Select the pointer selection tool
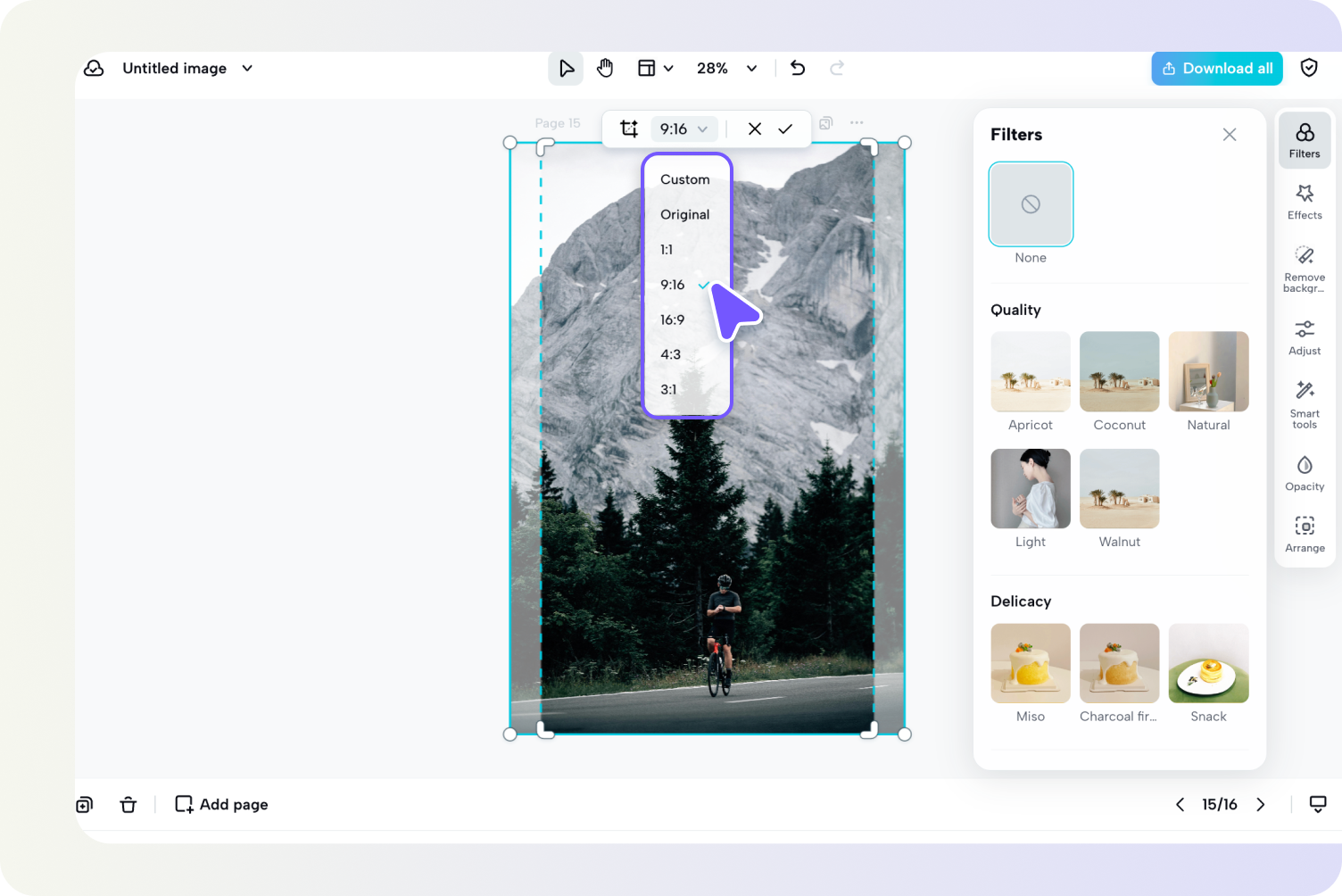Image resolution: width=1342 pixels, height=896 pixels. pos(566,69)
